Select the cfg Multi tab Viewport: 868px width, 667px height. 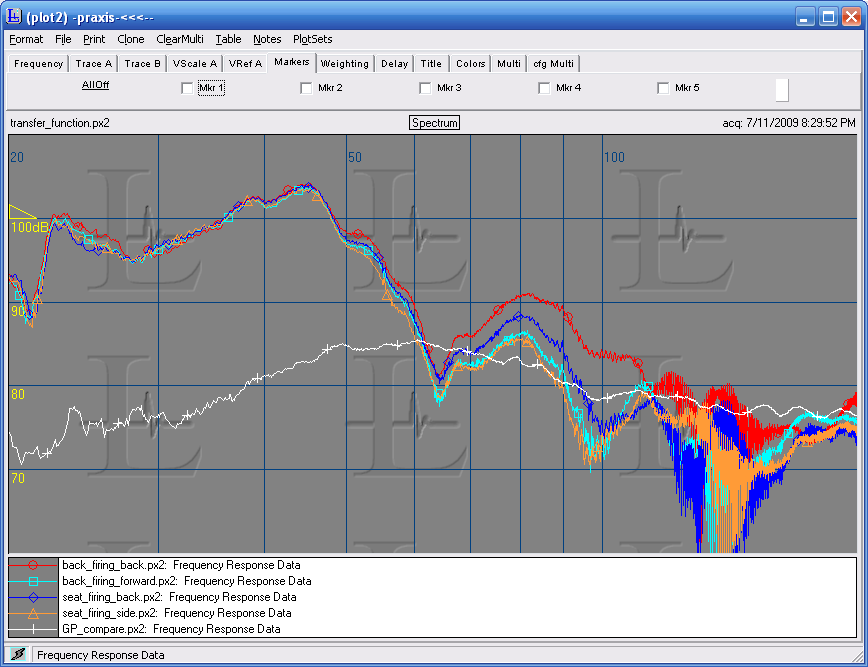(x=554, y=63)
